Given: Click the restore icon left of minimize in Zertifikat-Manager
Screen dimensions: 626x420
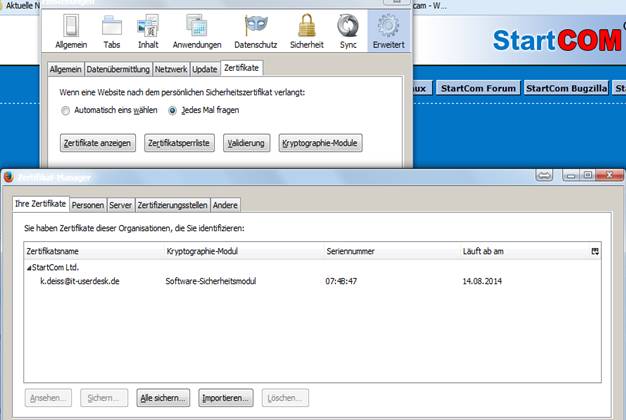Looking at the screenshot, I should (544, 175).
